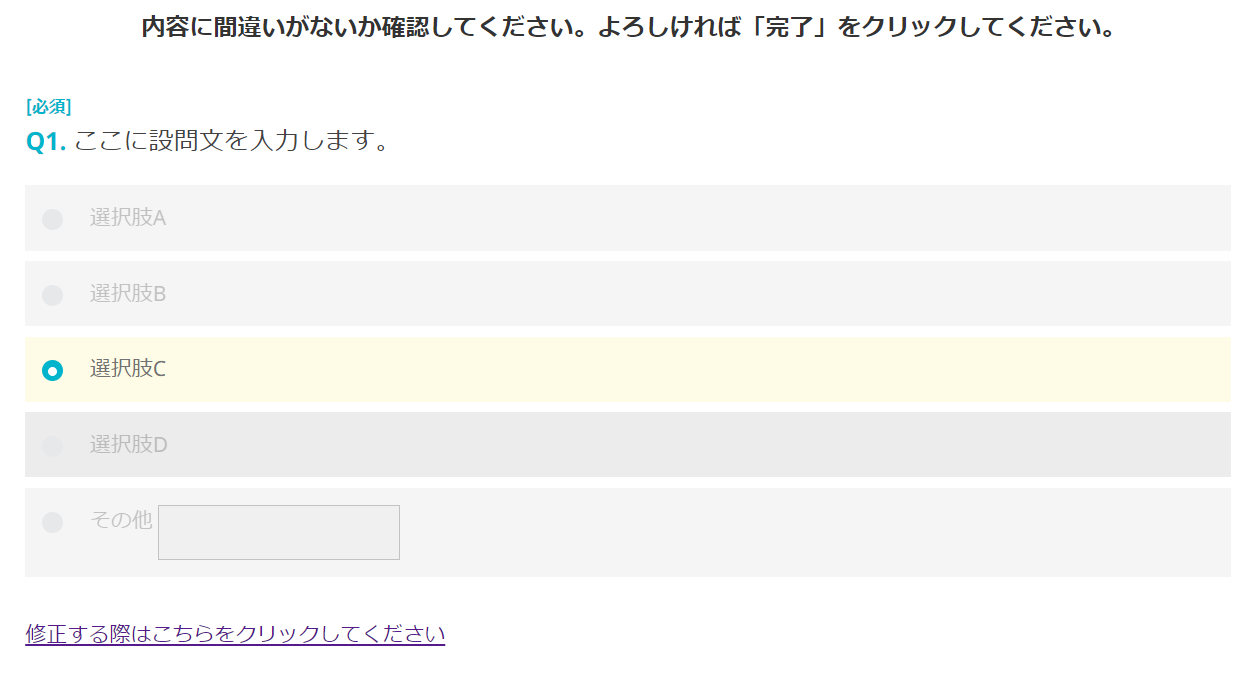Click the selected 選択肢C radio button
This screenshot has height=681, width=1260.
pos(53,370)
